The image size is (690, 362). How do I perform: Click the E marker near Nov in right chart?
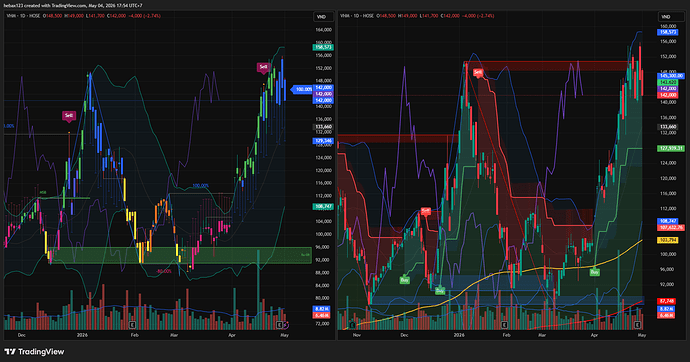(x=352, y=325)
